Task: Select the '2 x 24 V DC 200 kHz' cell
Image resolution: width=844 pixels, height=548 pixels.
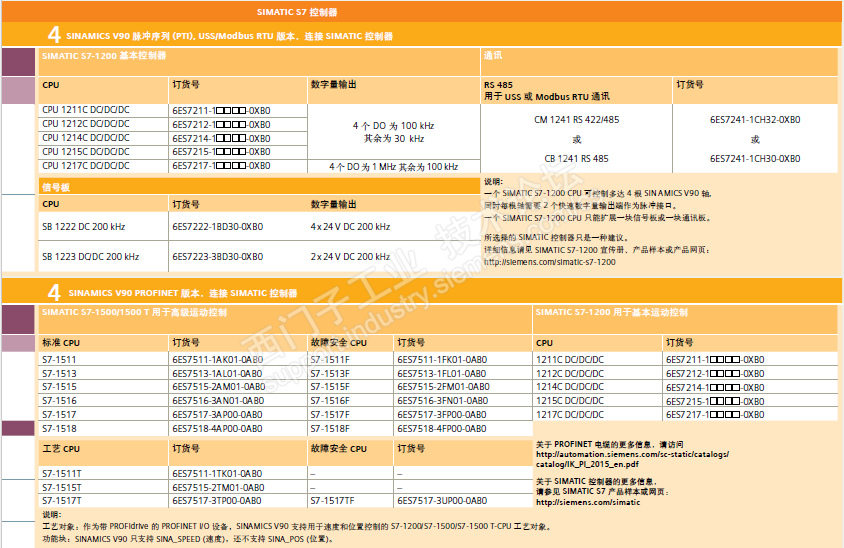Action: [x=350, y=257]
